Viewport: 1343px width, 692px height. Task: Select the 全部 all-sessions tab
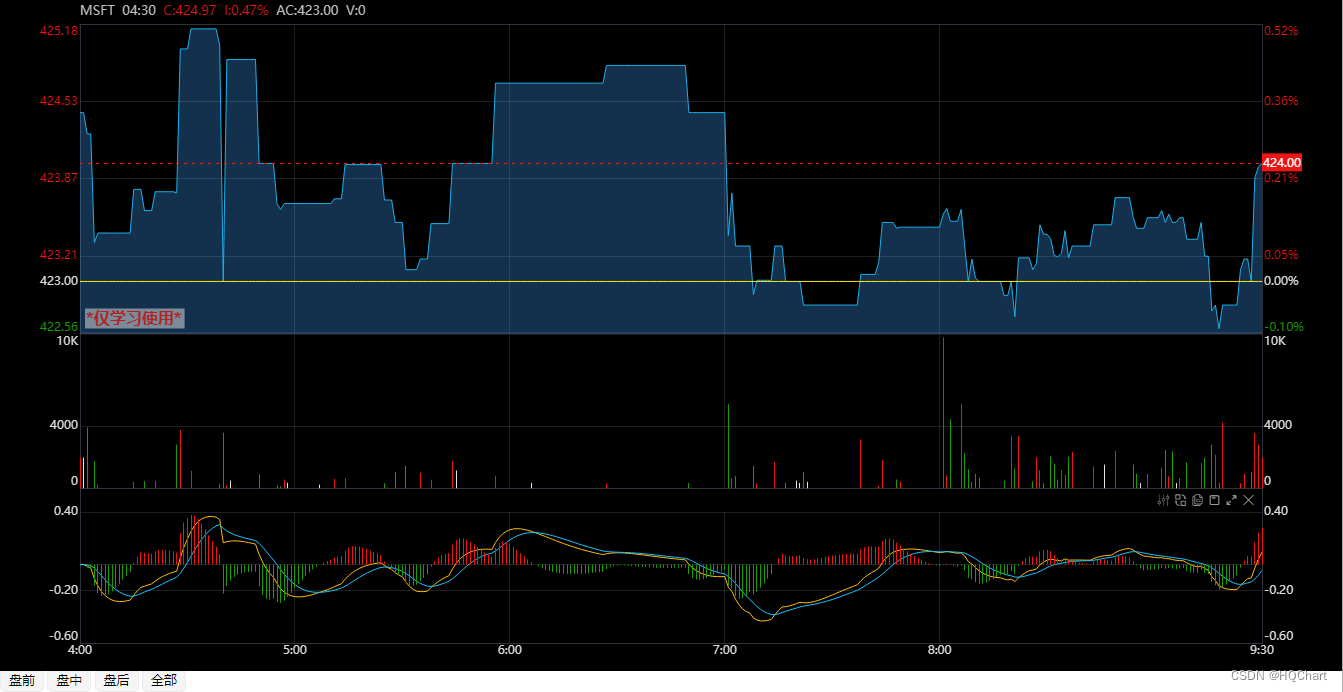(164, 681)
